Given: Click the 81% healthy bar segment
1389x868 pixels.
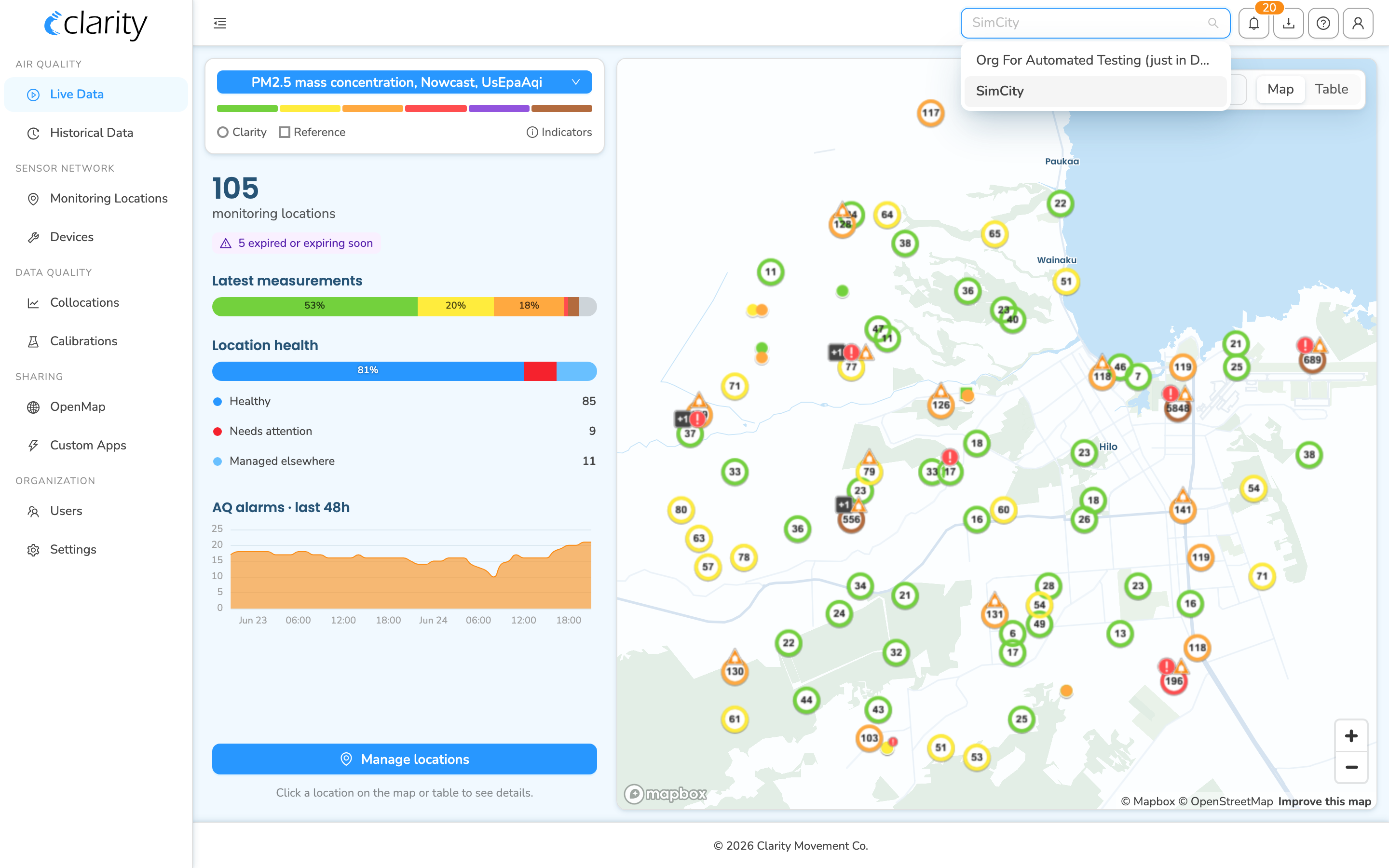Looking at the screenshot, I should point(368,371).
